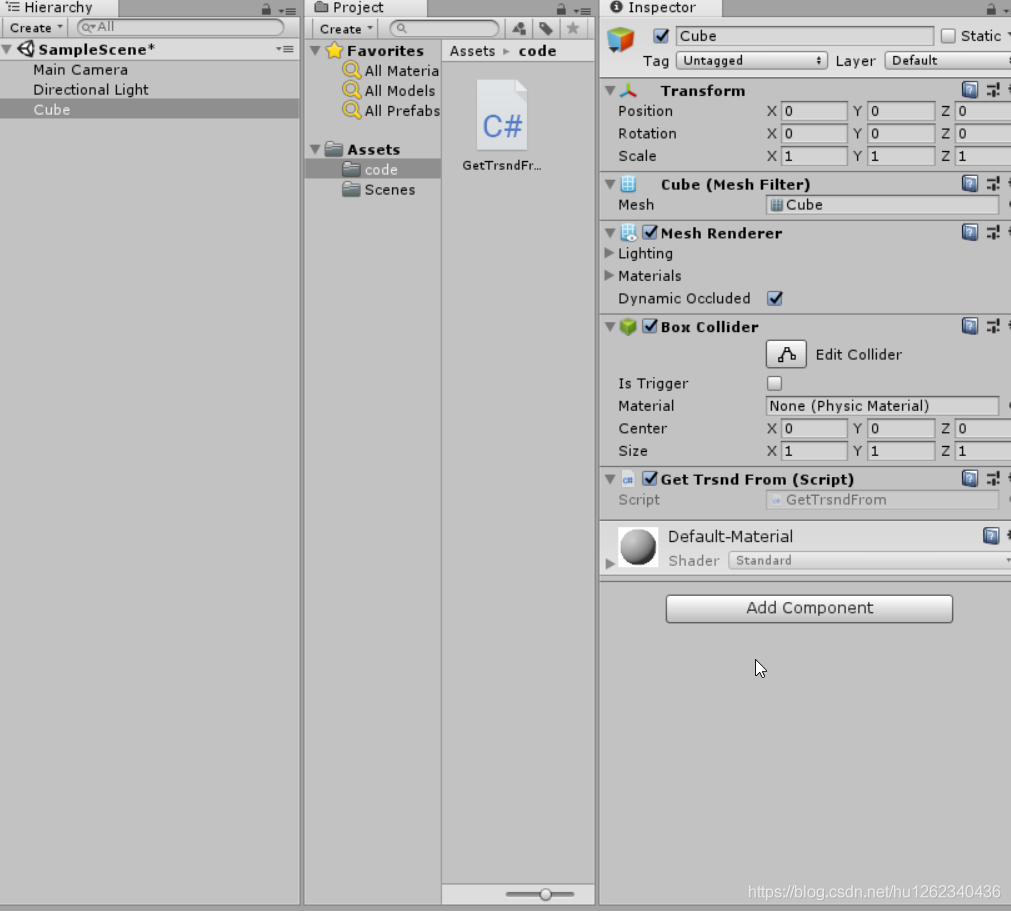1011x911 pixels.
Task: Select Directional Light in Hierarchy
Action: pyautogui.click(x=91, y=90)
